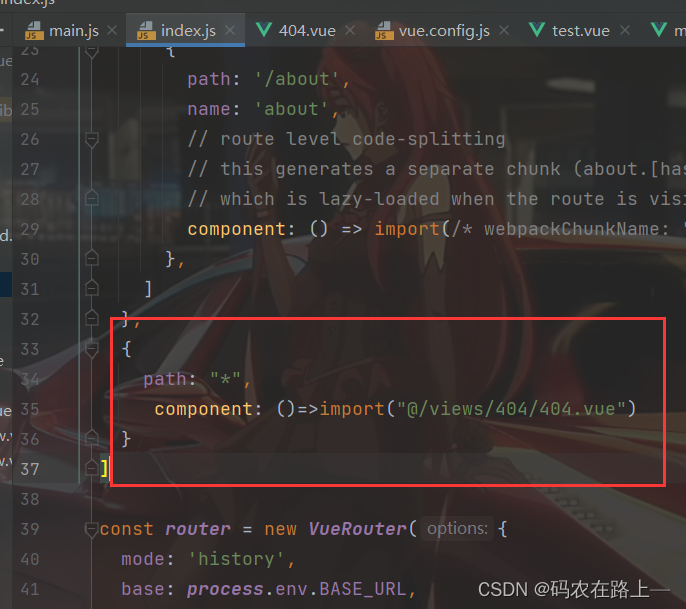Viewport: 686px width, 609px height.
Task: Click the options: parameter hint
Action: pos(457,528)
